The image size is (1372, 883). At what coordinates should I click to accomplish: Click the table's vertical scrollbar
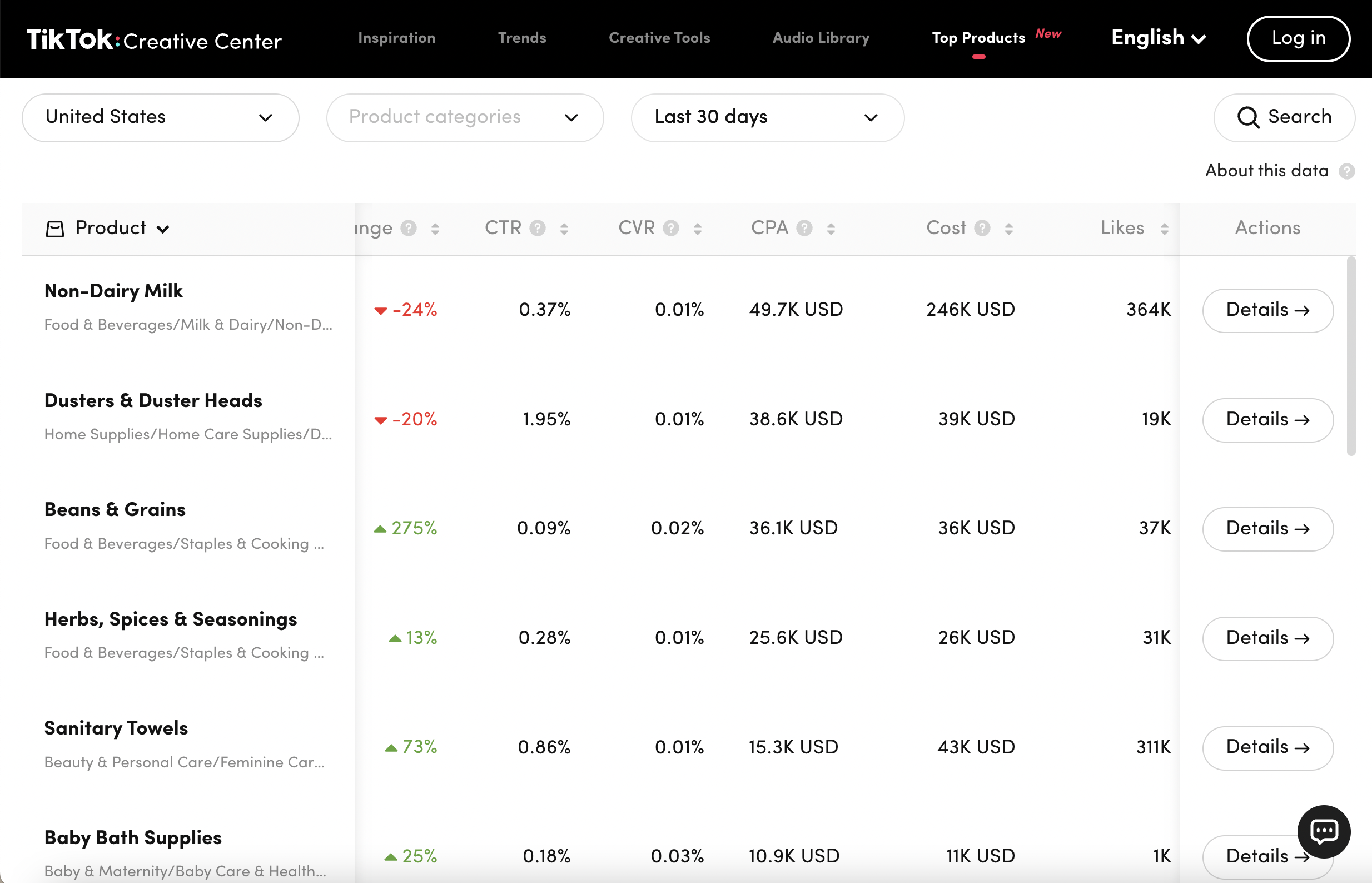tap(1351, 355)
